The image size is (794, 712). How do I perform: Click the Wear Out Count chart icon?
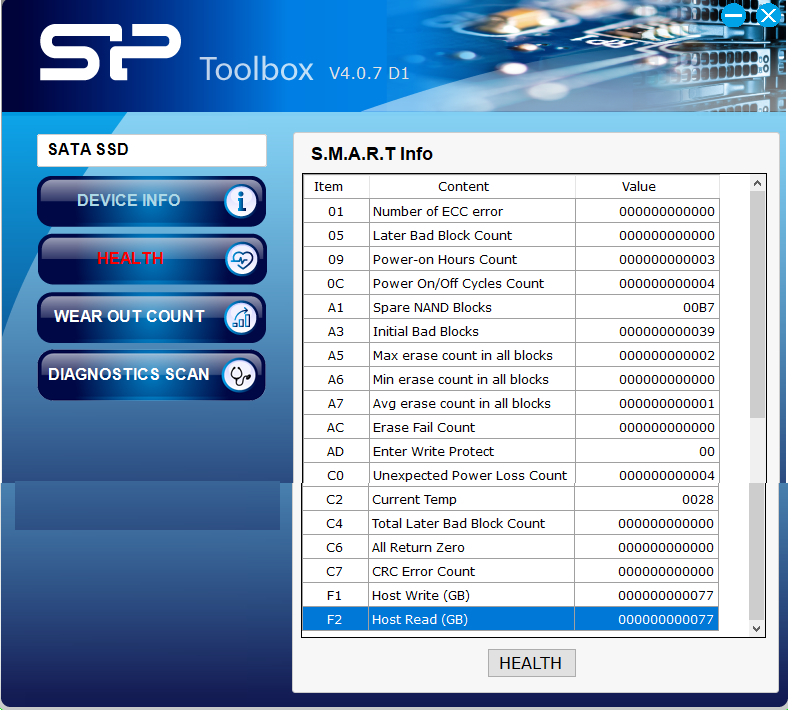click(241, 318)
